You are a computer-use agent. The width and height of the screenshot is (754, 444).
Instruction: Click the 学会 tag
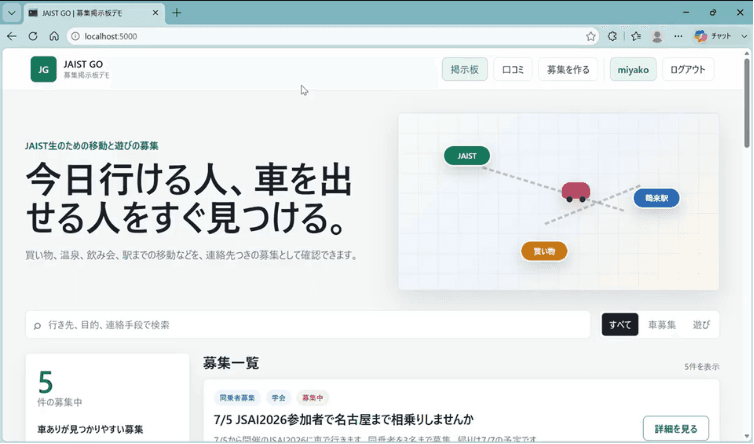click(278, 398)
